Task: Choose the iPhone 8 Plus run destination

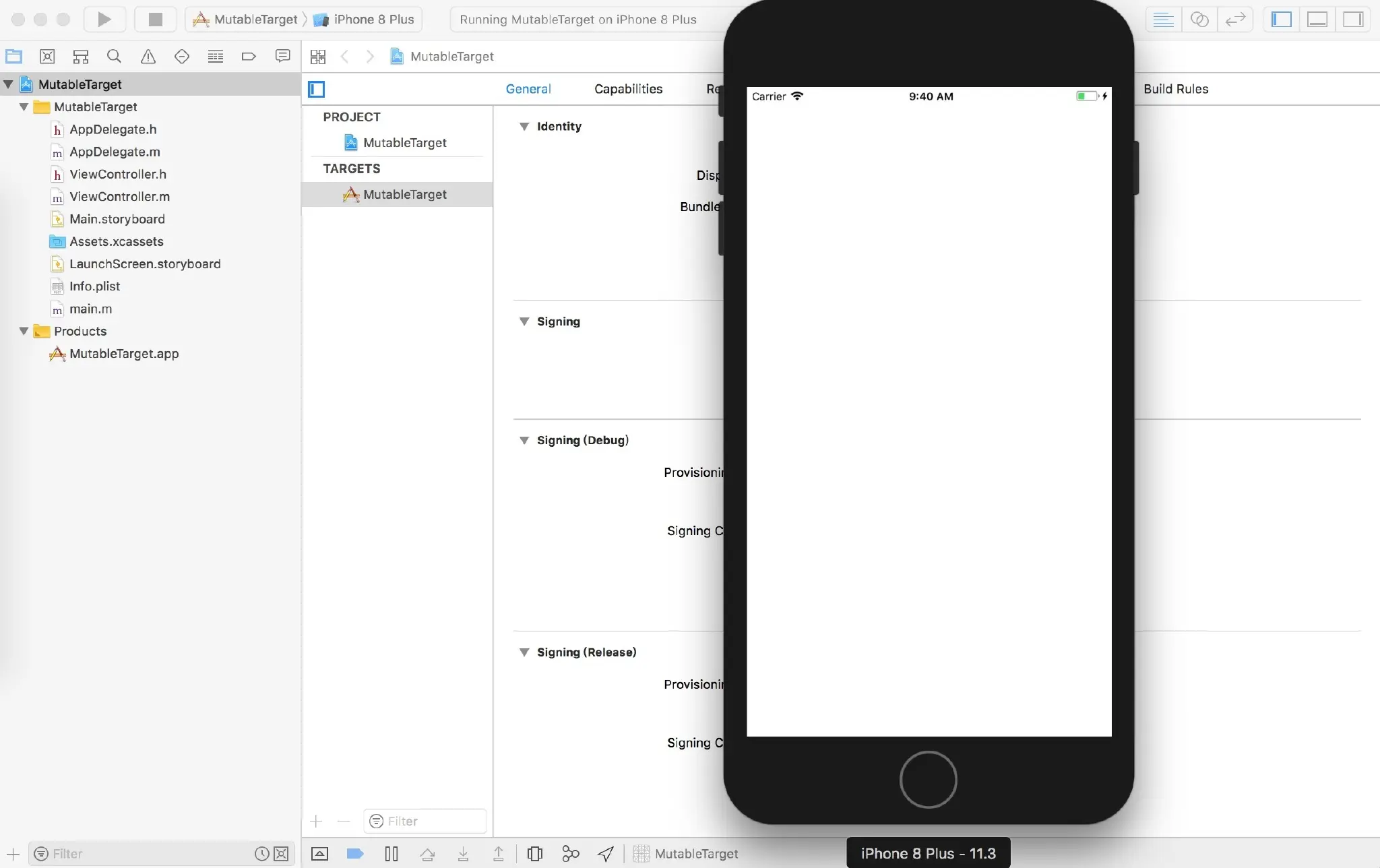Action: click(365, 20)
